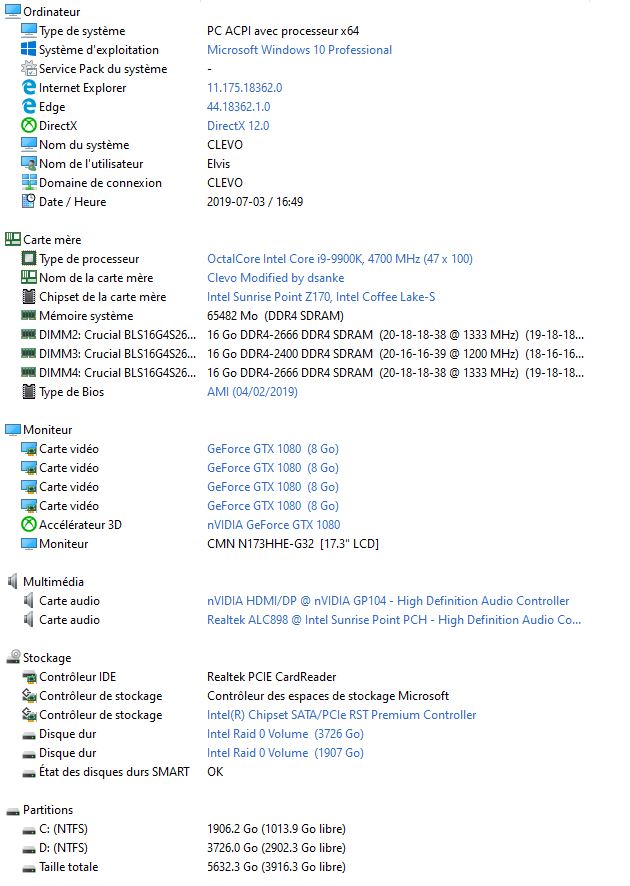This screenshot has height=886, width=630.
Task: Click the PC ACPI avec processeur x64 value
Action: [283, 31]
